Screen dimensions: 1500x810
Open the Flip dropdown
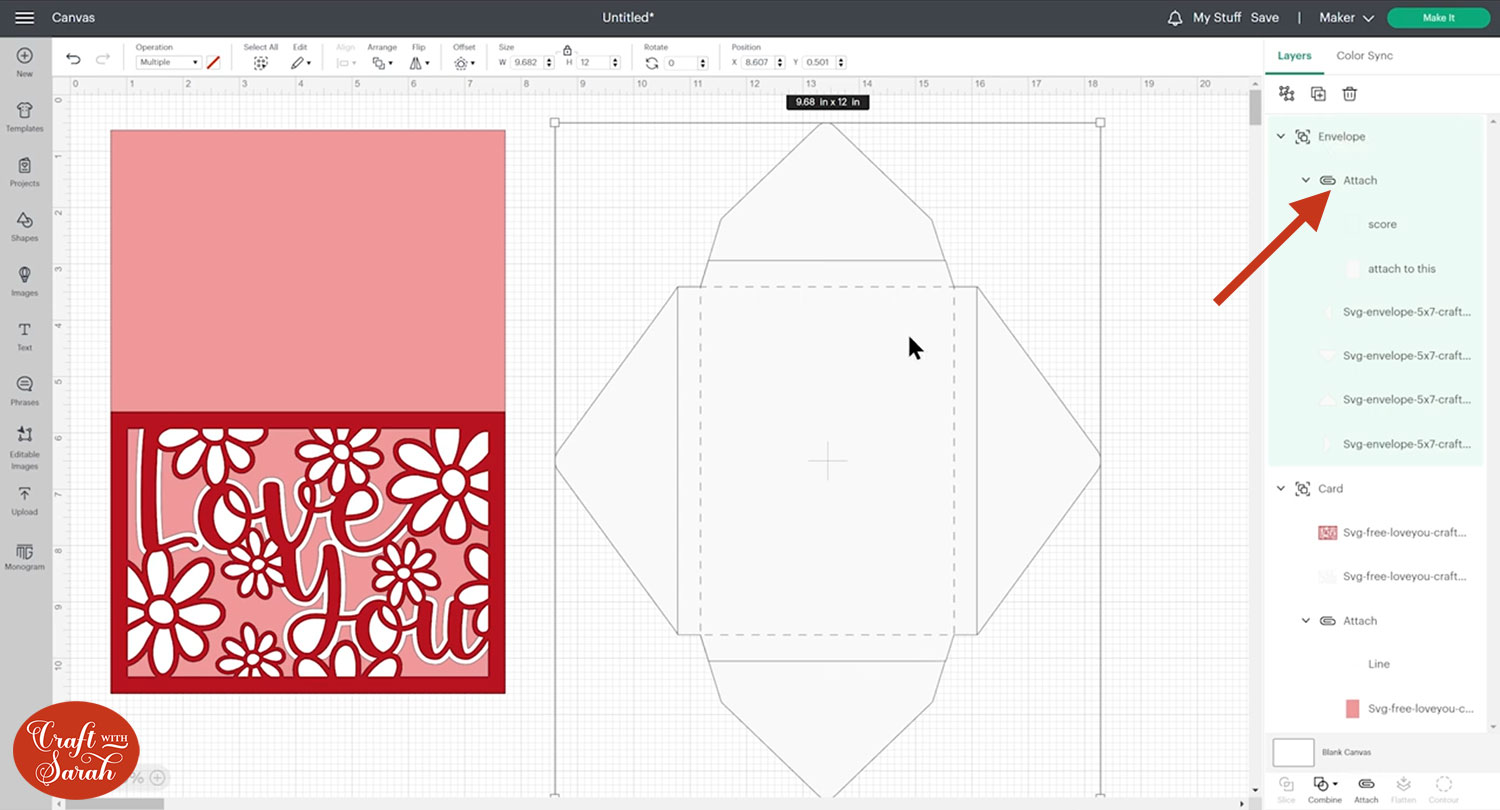click(x=421, y=62)
